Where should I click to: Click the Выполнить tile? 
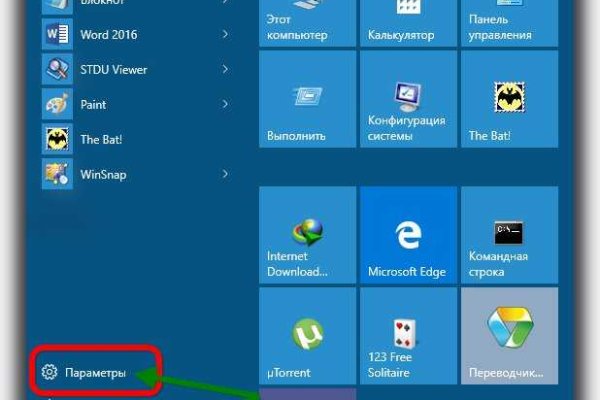pyautogui.click(x=307, y=100)
